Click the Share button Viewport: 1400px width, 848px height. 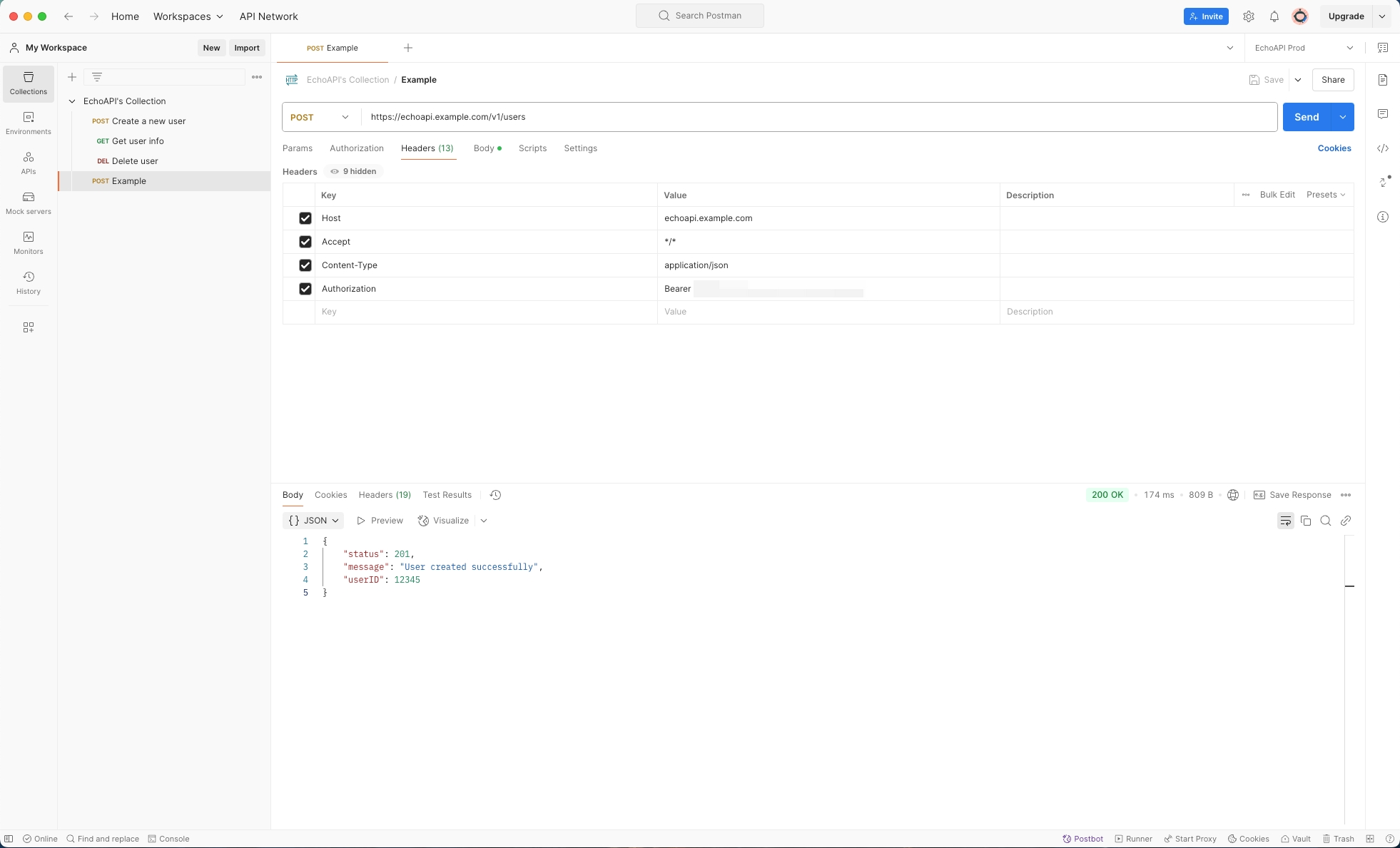pos(1333,80)
